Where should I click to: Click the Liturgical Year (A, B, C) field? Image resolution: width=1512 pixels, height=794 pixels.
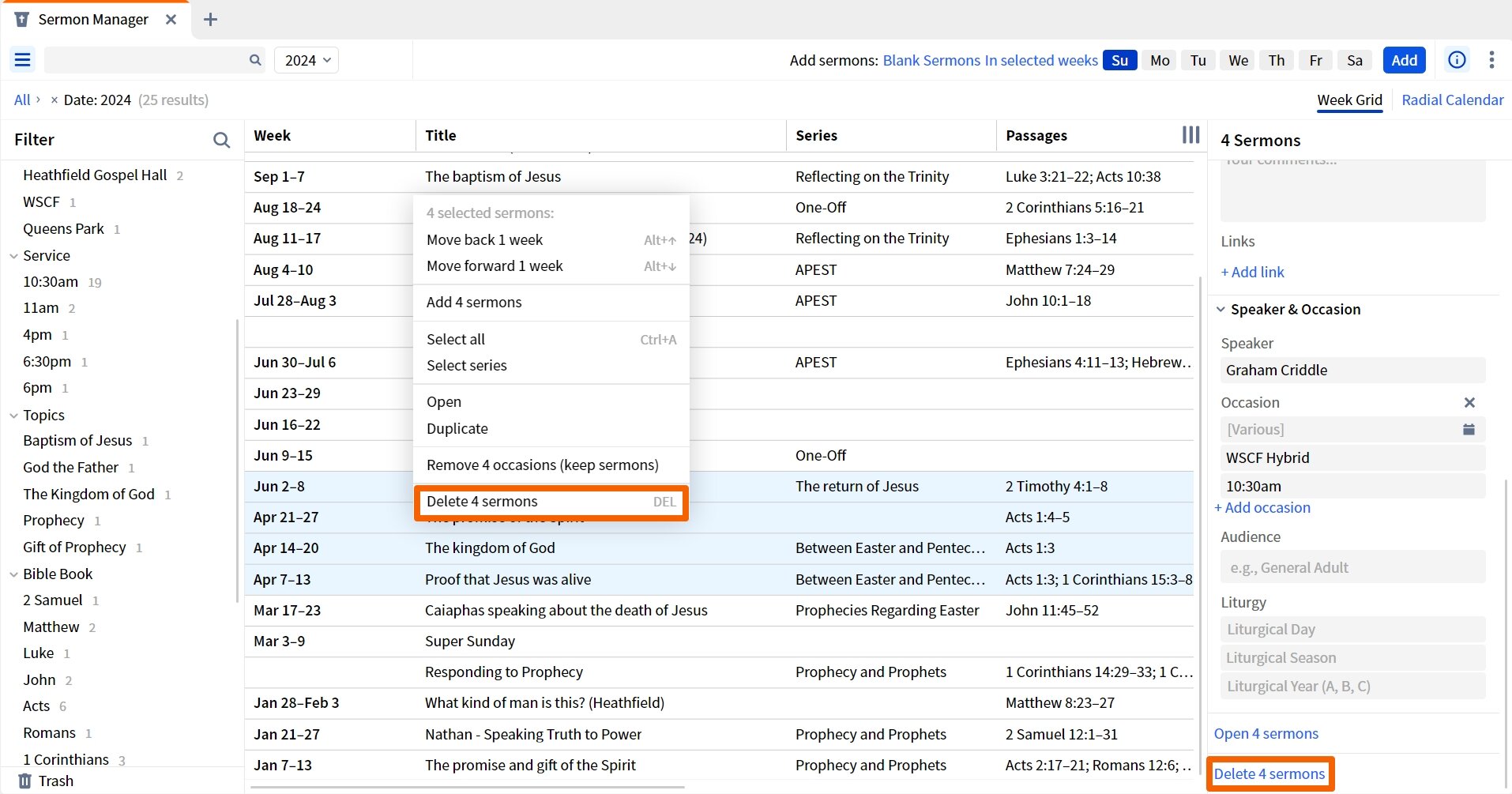pos(1352,687)
